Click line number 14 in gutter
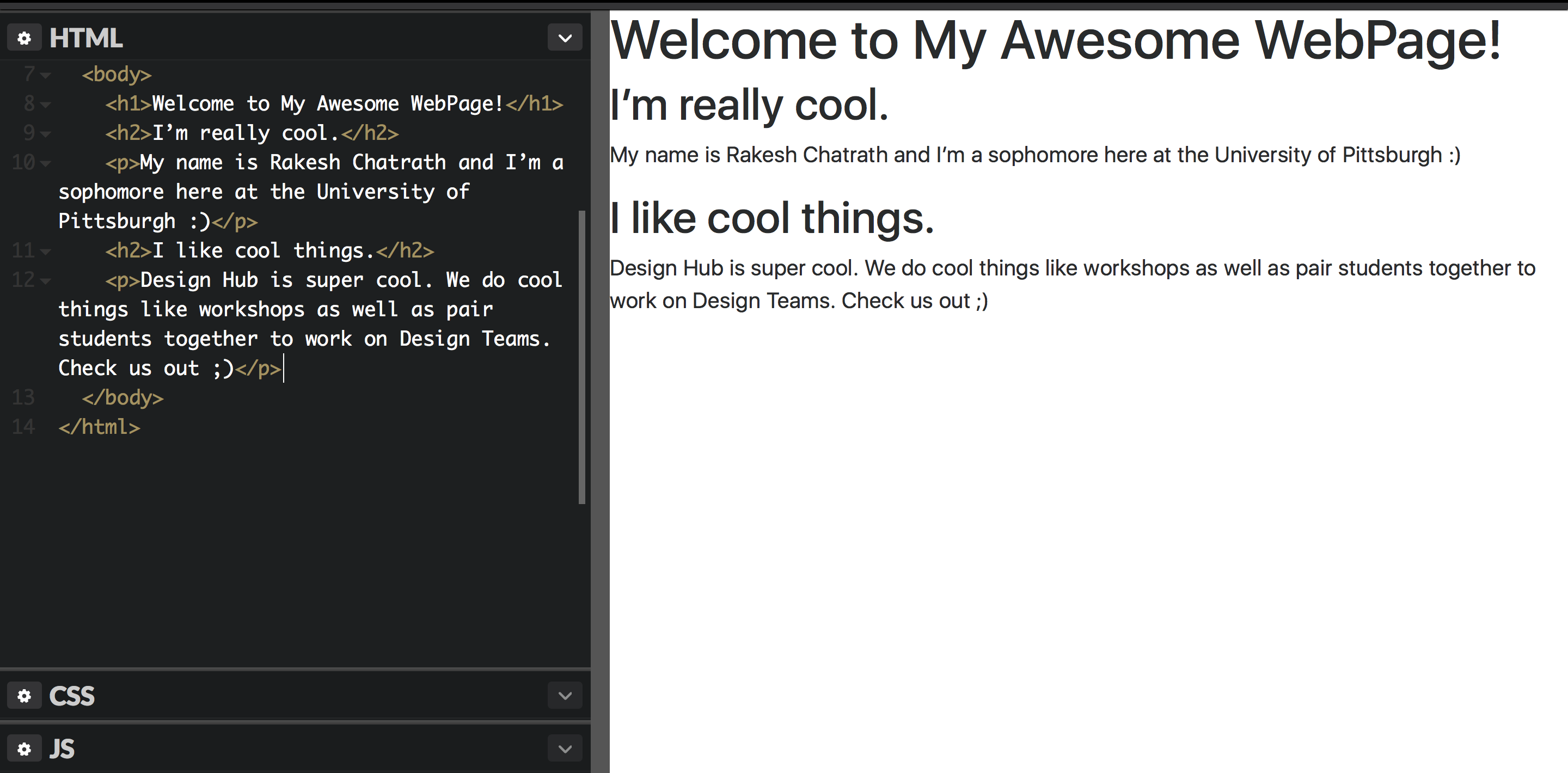Screen dimensions: 1568x773 coord(23,427)
